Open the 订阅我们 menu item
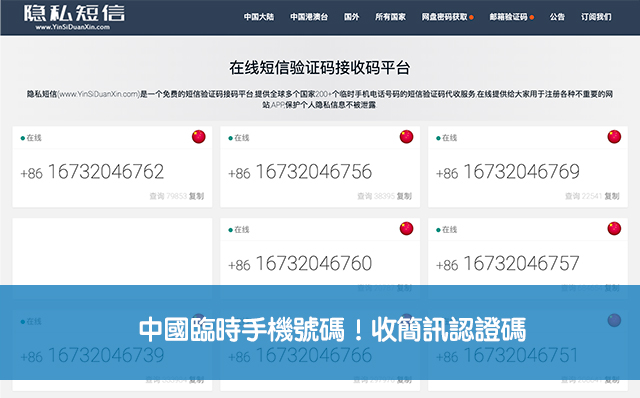640x398 pixels. (596, 17)
